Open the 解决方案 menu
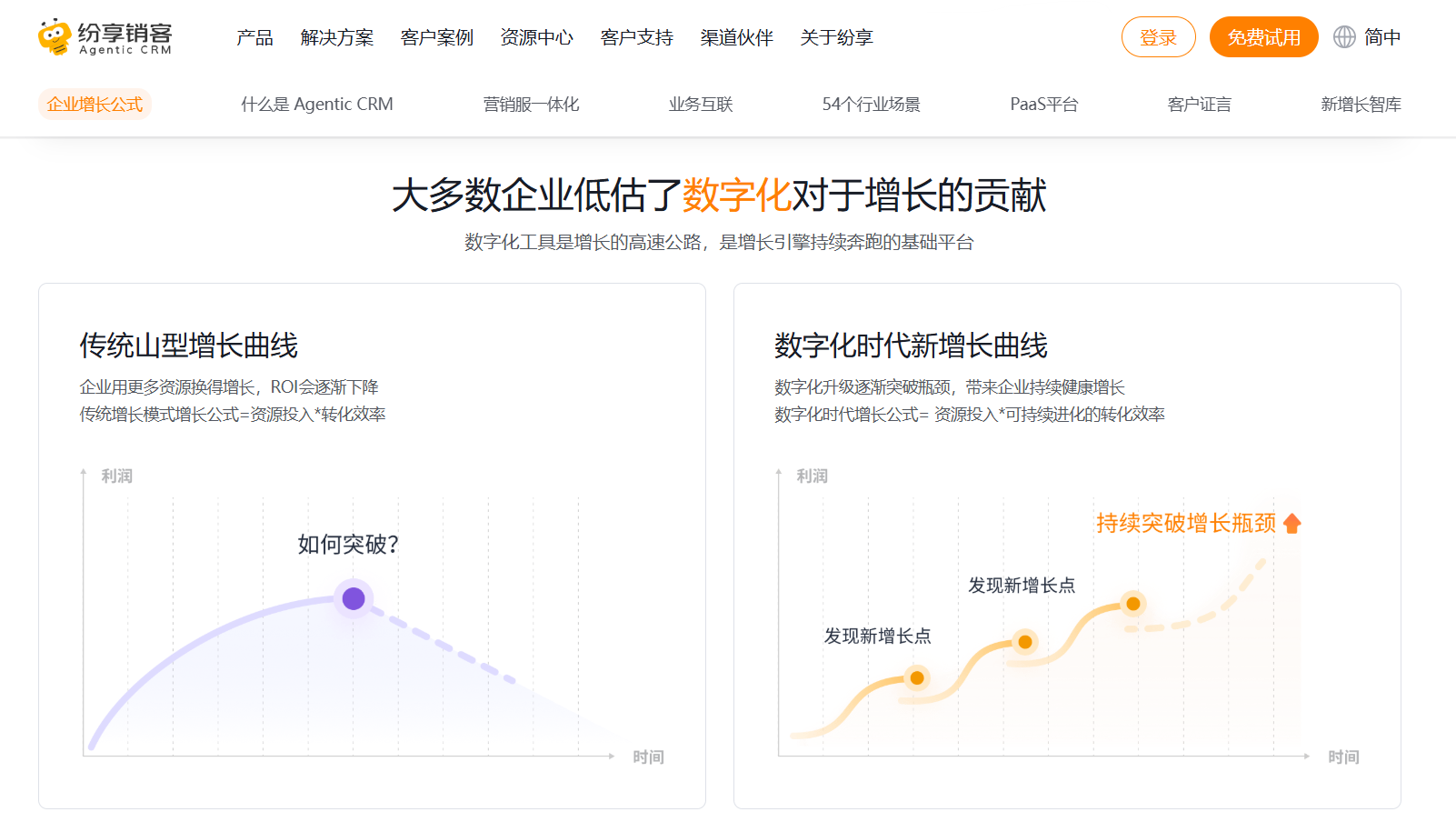The image size is (1456, 822). pyautogui.click(x=337, y=37)
